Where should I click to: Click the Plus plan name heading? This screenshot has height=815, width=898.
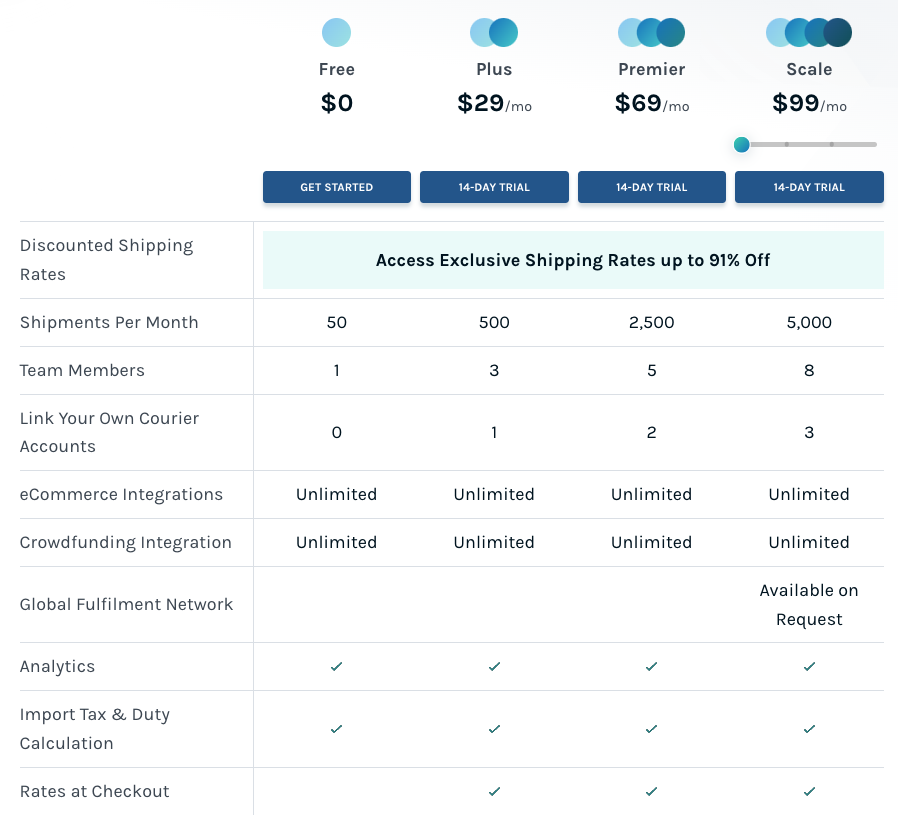[494, 69]
